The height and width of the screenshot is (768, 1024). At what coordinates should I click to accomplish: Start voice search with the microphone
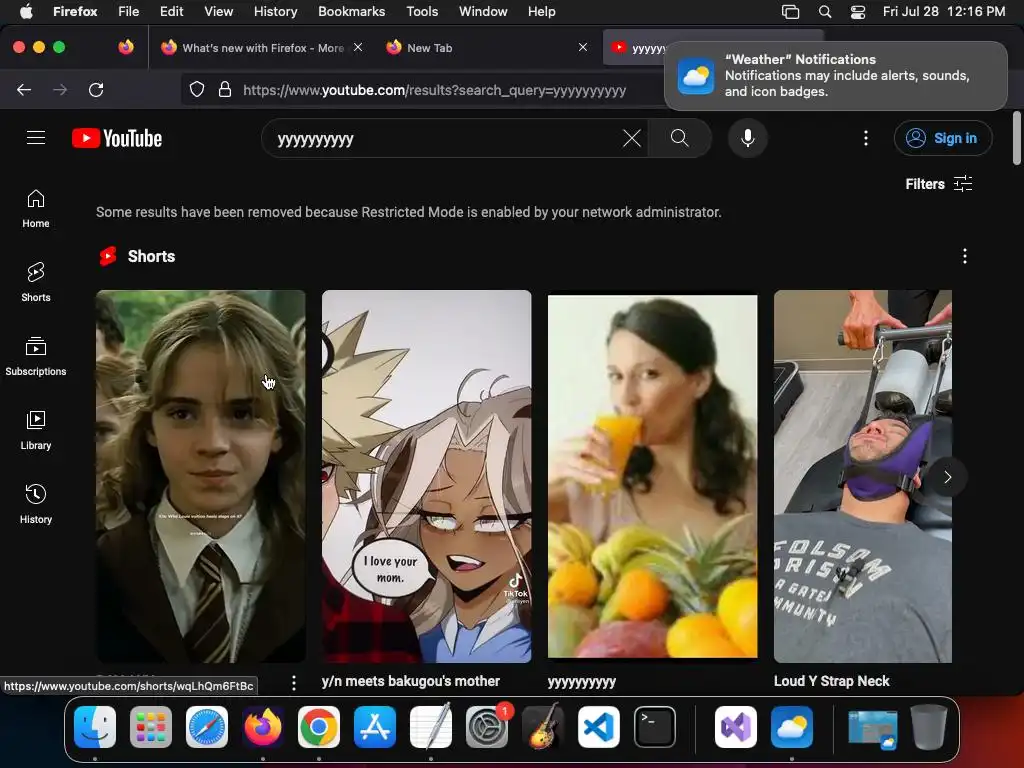click(748, 138)
